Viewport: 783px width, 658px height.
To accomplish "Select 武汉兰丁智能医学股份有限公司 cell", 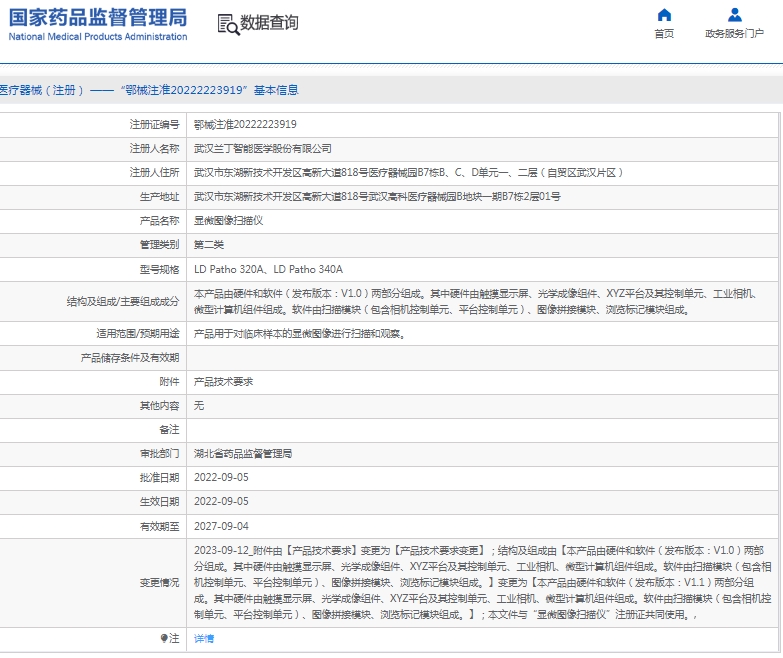I will click(x=263, y=148).
